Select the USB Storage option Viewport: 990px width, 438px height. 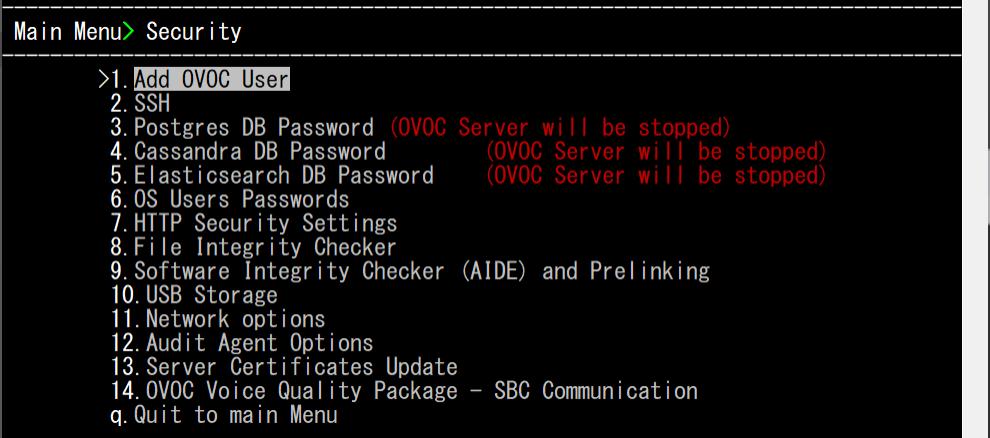tap(211, 295)
